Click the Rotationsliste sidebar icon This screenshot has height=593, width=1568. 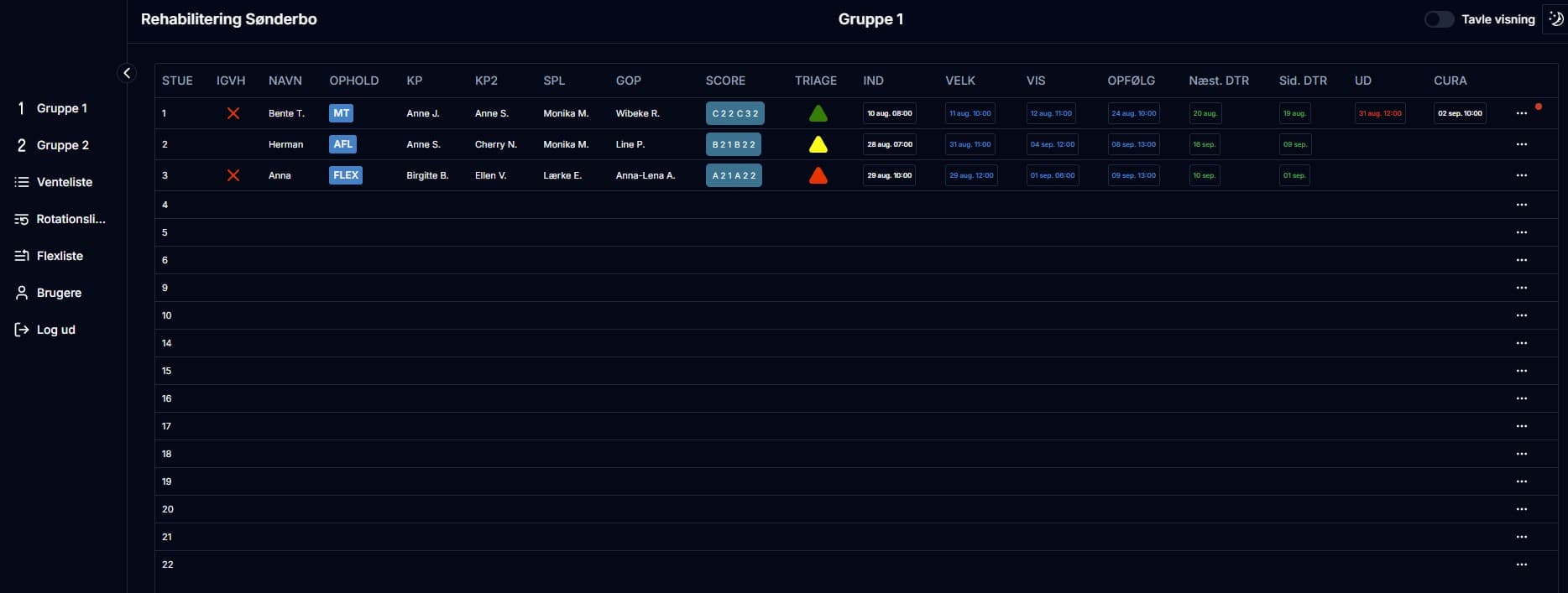click(x=22, y=219)
